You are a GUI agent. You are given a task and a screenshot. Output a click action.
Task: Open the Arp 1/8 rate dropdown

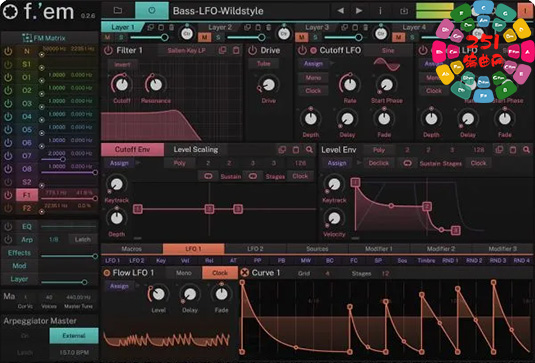(x=53, y=239)
